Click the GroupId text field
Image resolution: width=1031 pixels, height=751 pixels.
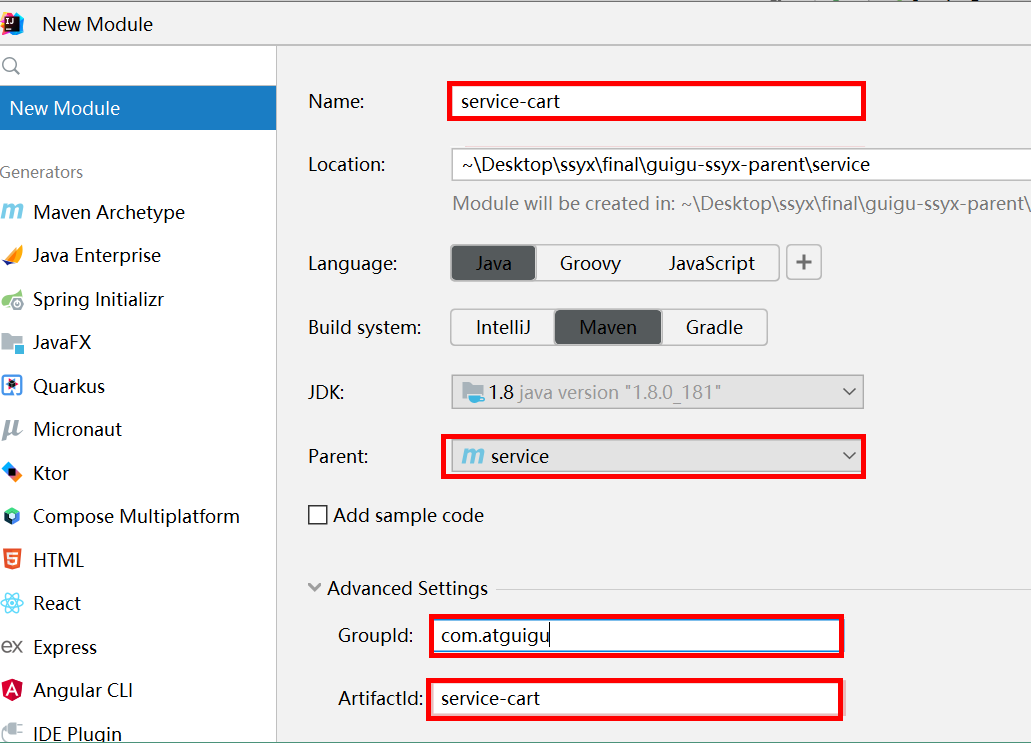[x=636, y=636]
